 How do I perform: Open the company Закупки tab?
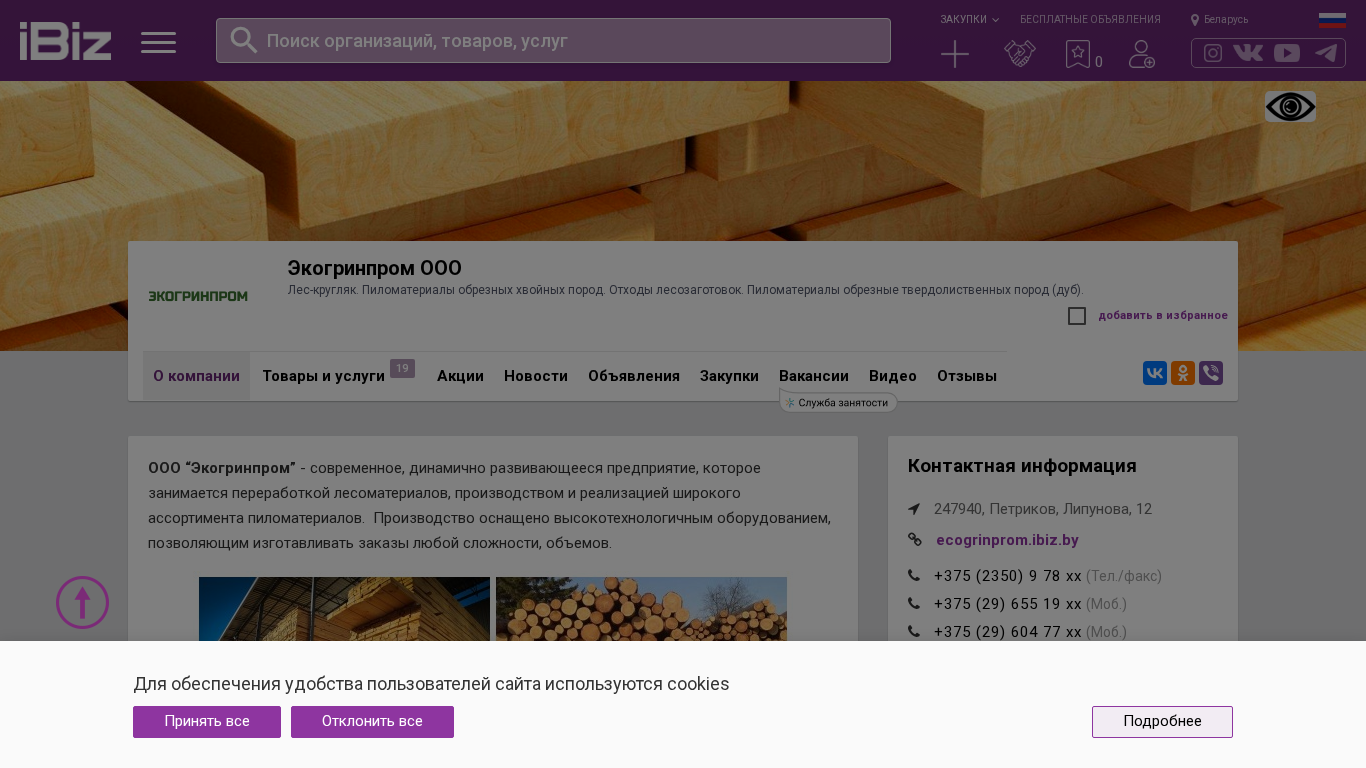(x=729, y=376)
